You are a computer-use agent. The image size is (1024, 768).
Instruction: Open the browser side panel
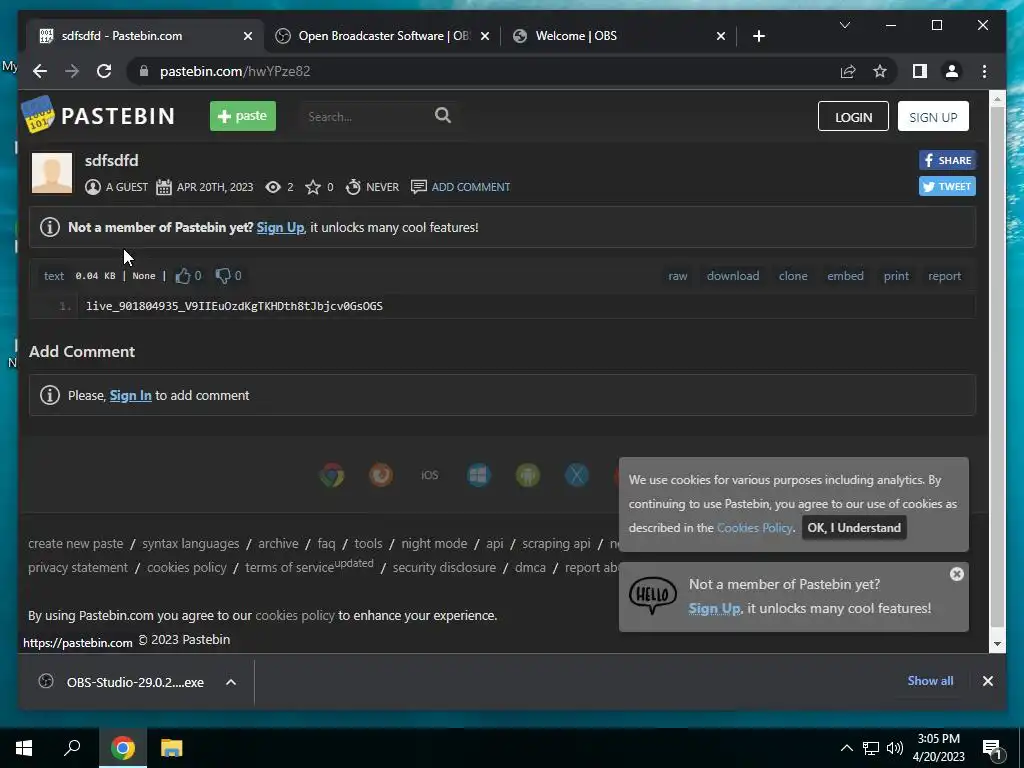(920, 71)
